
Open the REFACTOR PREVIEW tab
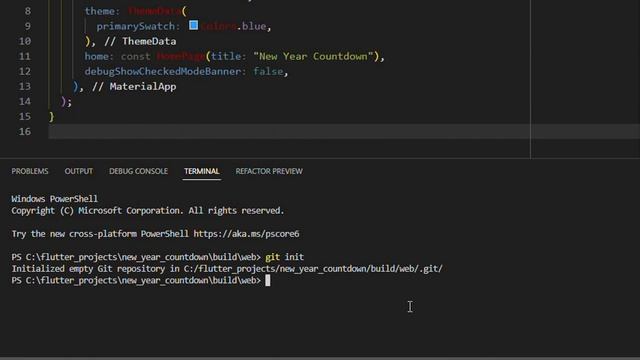point(269,171)
